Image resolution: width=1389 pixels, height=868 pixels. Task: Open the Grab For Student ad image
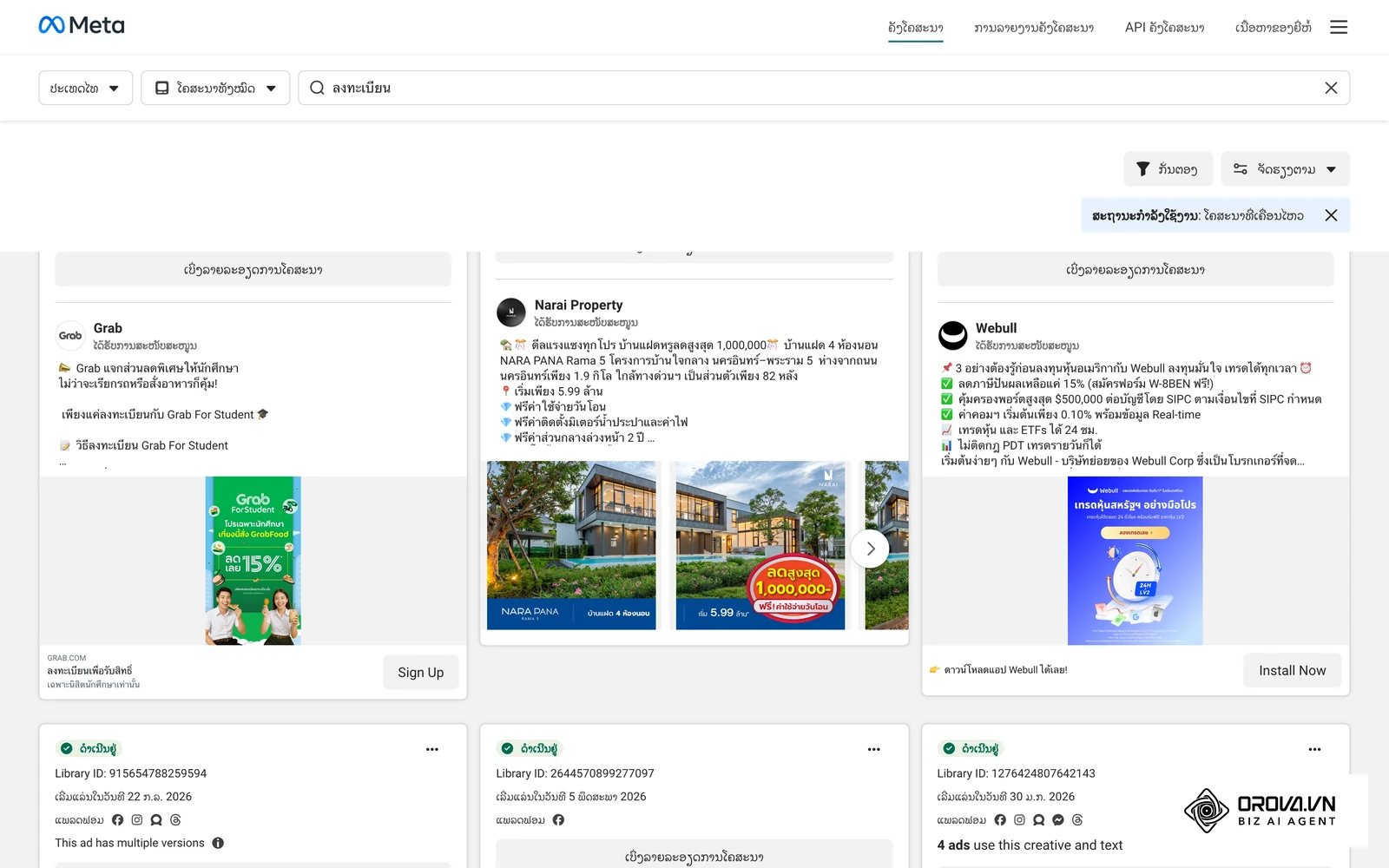[x=253, y=561]
